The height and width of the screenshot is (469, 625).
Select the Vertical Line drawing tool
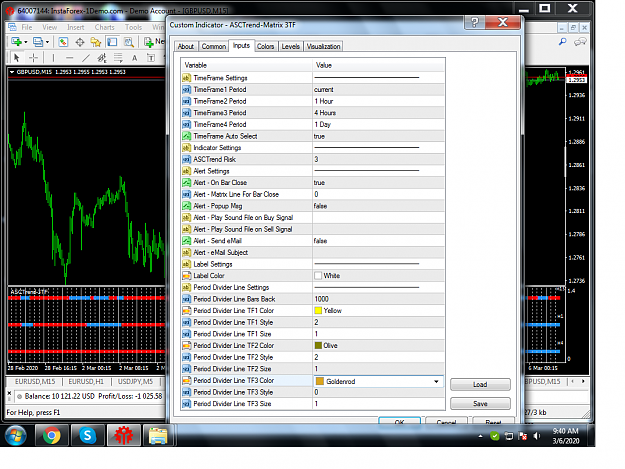click(53, 58)
